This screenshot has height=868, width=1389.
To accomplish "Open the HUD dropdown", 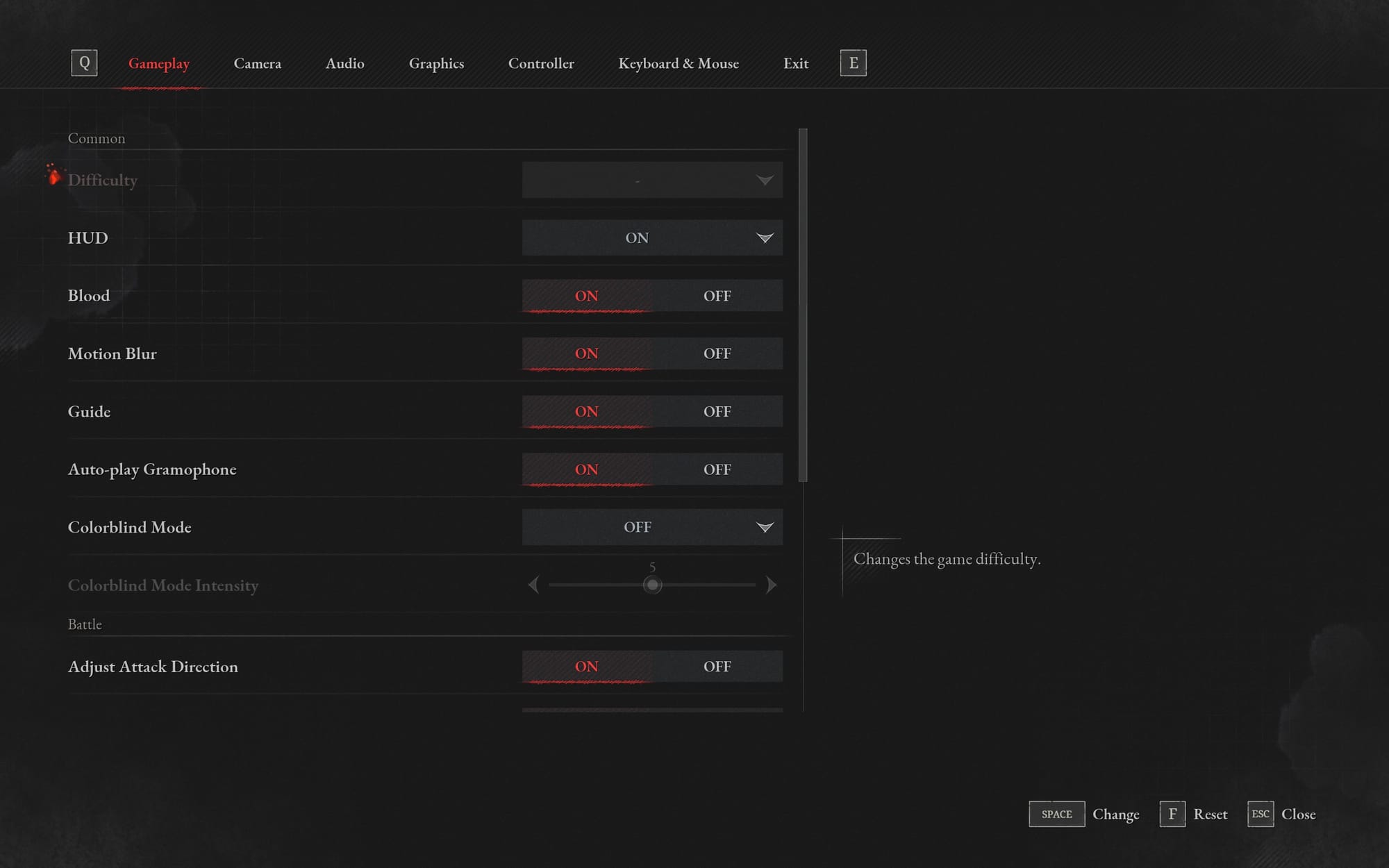I will 651,237.
